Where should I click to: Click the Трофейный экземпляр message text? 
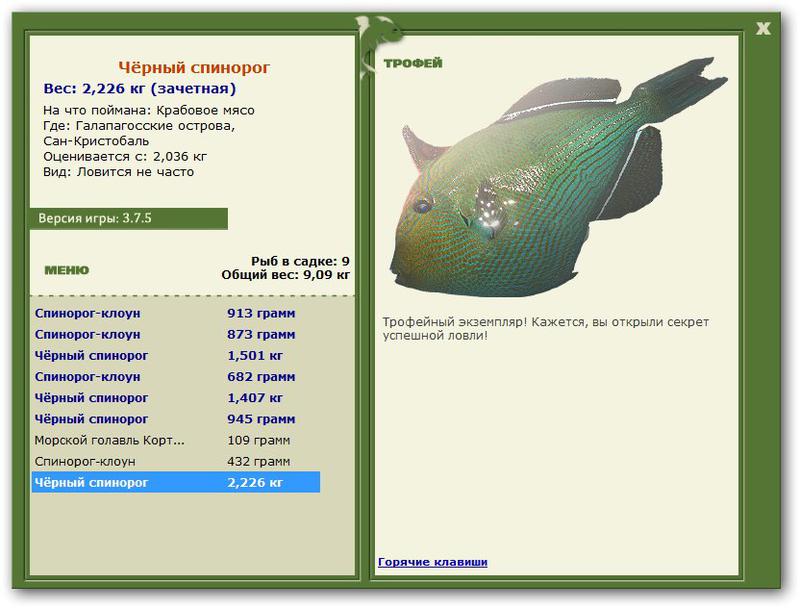(x=546, y=329)
